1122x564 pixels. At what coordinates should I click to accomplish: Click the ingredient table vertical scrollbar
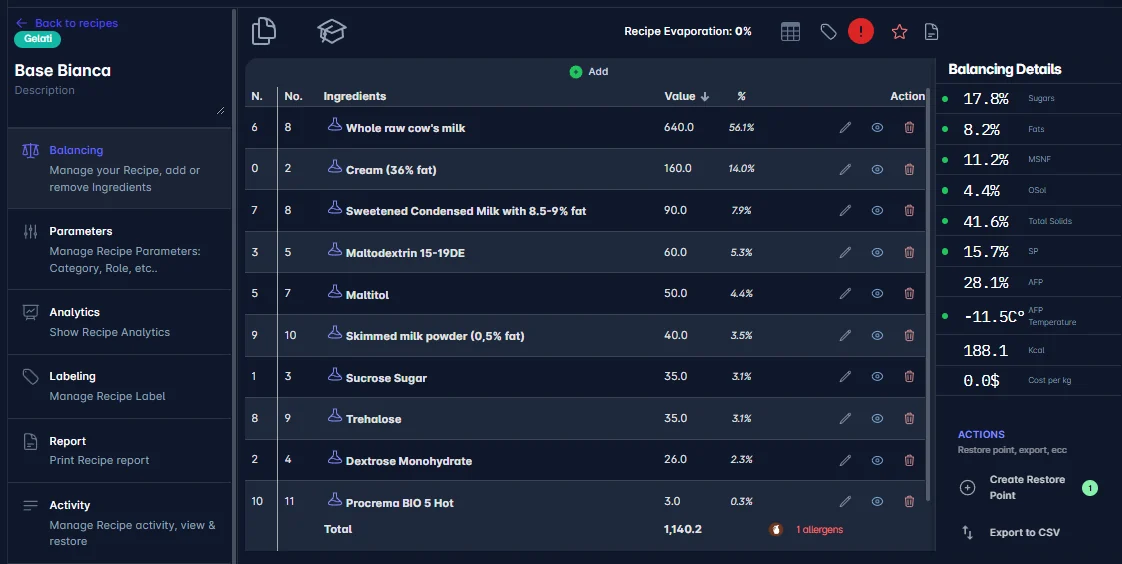pos(928,293)
